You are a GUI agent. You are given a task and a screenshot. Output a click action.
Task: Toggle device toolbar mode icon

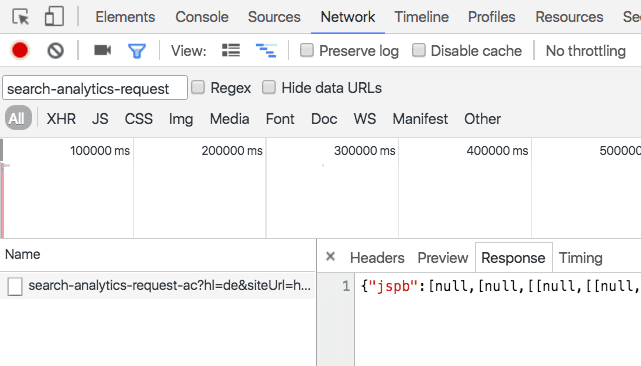tap(54, 17)
